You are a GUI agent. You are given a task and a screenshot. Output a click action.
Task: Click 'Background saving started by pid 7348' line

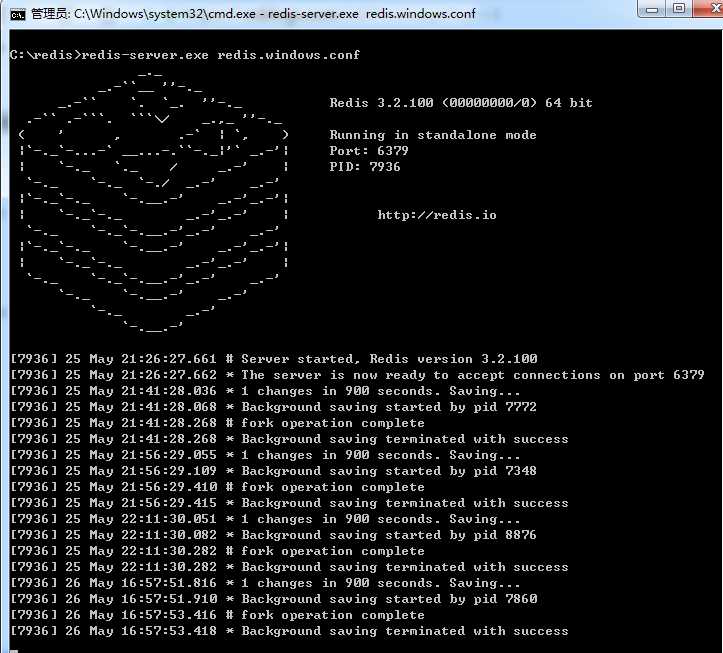click(273, 471)
